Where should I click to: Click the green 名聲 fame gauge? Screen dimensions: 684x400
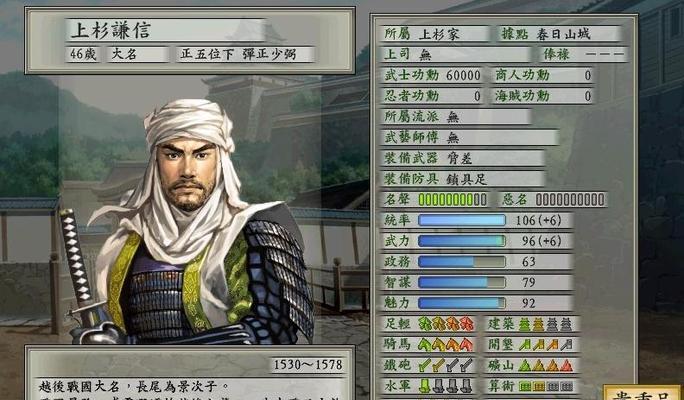(x=452, y=199)
